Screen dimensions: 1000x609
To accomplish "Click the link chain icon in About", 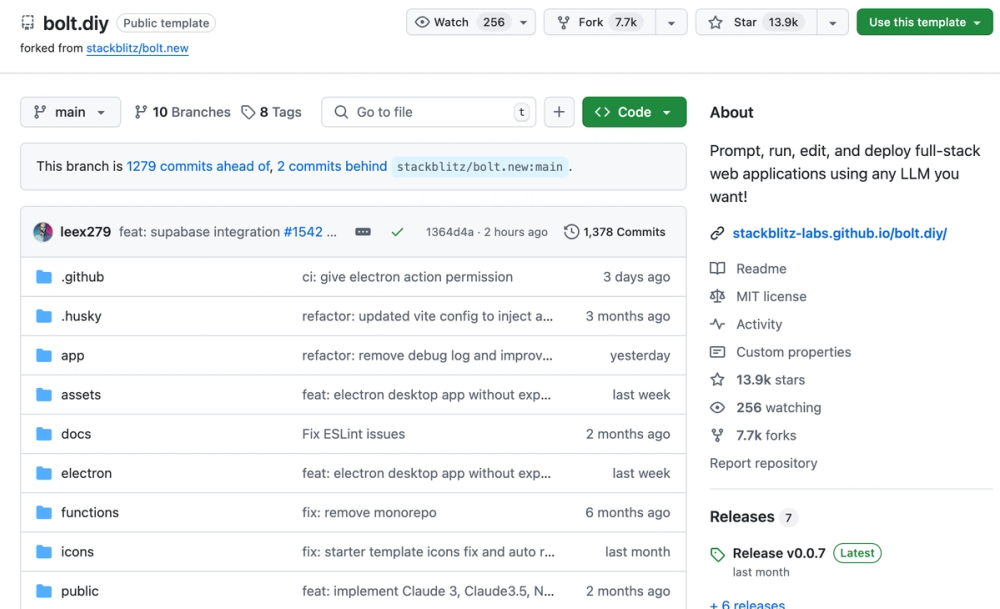I will click(717, 233).
